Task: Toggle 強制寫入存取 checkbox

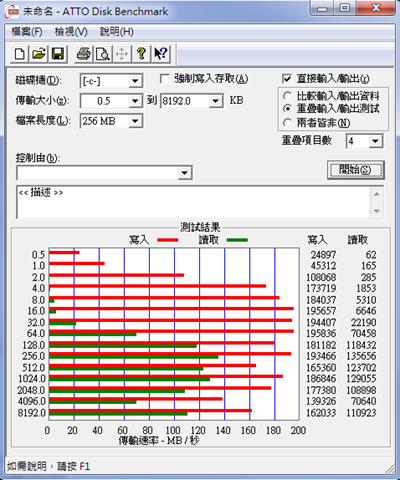Action: [x=165, y=79]
